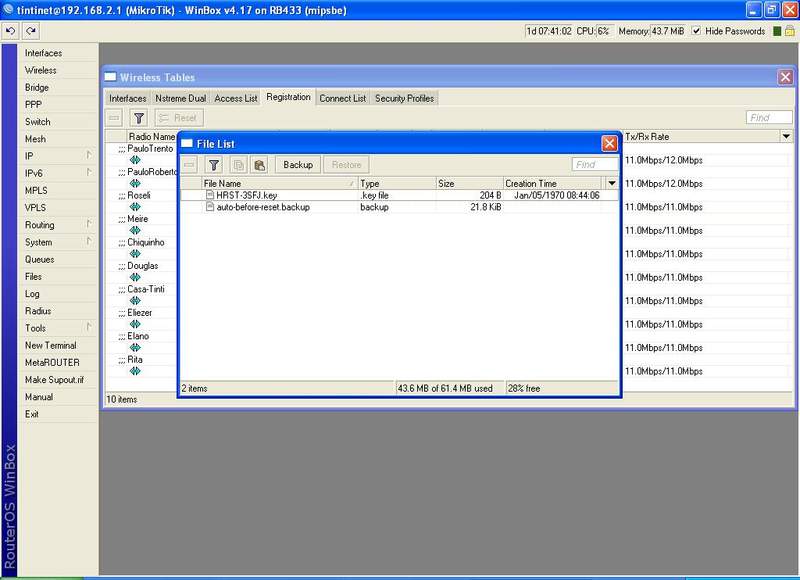Open the File List column chooser dropdown

[611, 183]
